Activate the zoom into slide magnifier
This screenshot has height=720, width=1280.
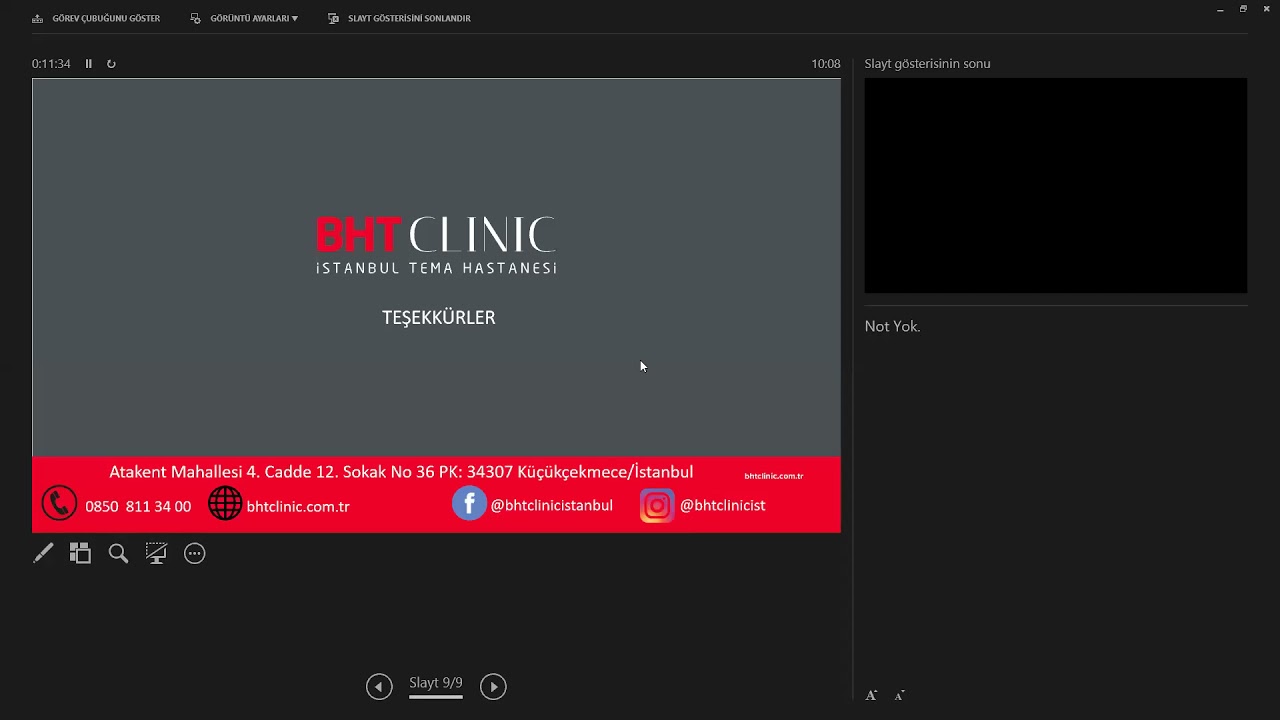[118, 553]
